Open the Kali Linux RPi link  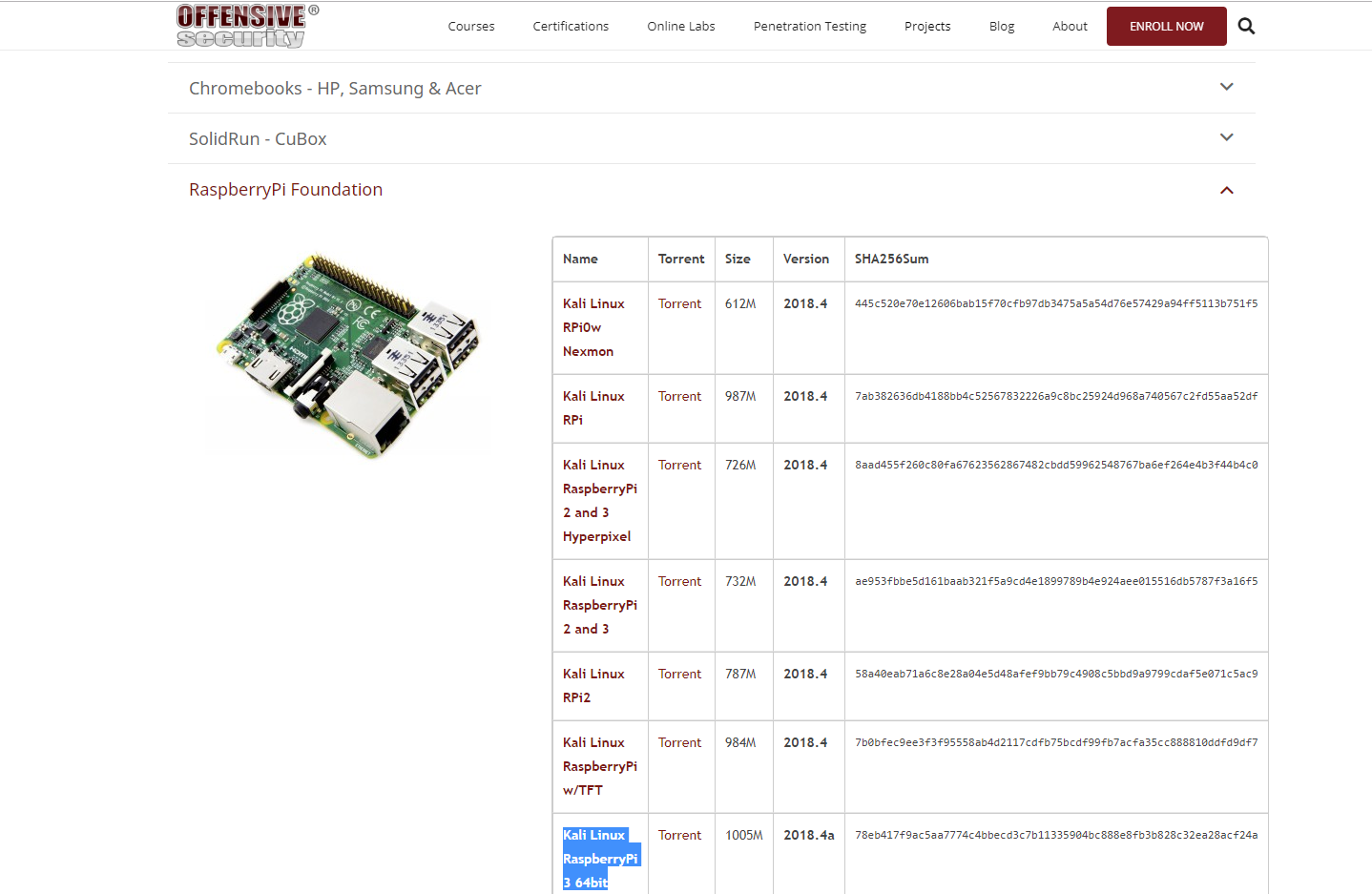pos(593,407)
